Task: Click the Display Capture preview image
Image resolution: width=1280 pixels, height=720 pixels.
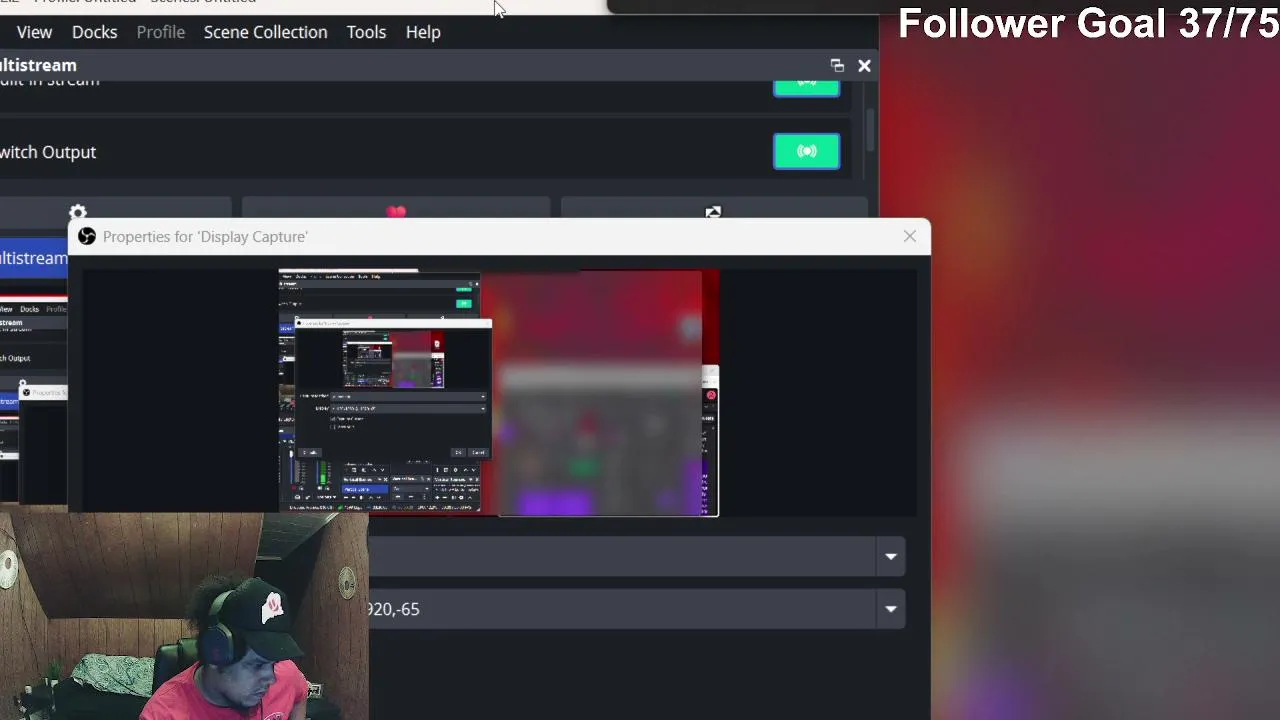Action: pyautogui.click(x=498, y=392)
